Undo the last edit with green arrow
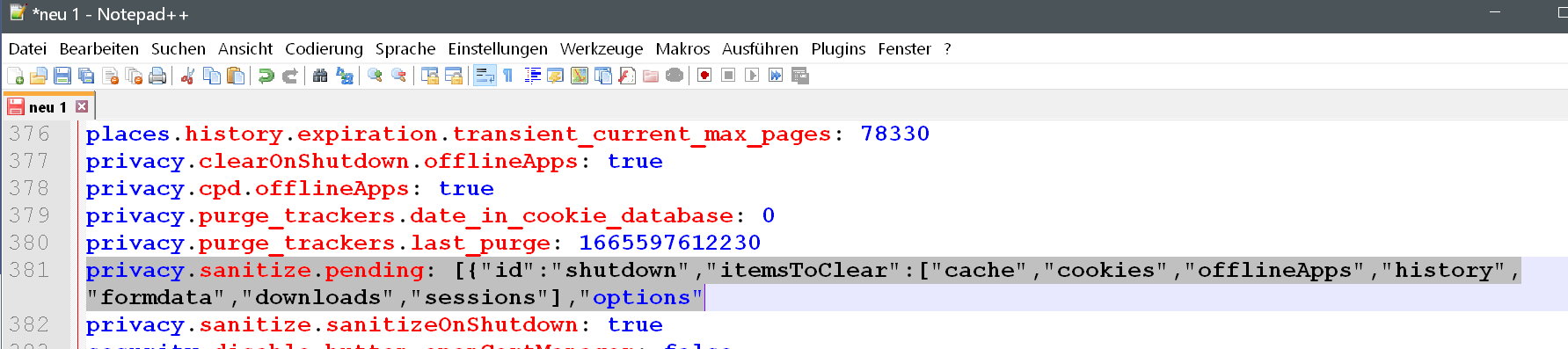This screenshot has height=349, width=1568. point(266,76)
